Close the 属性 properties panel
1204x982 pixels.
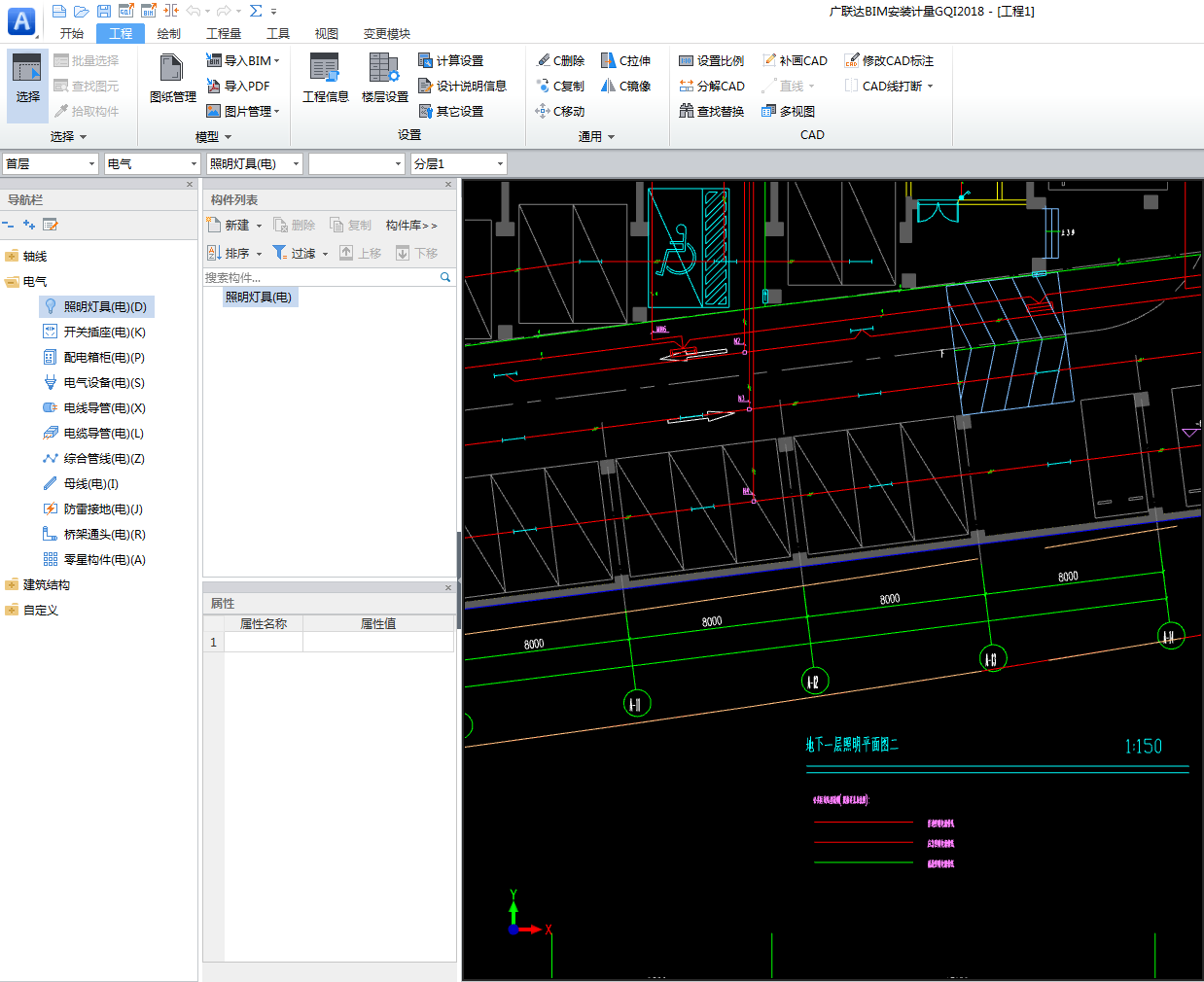448,587
